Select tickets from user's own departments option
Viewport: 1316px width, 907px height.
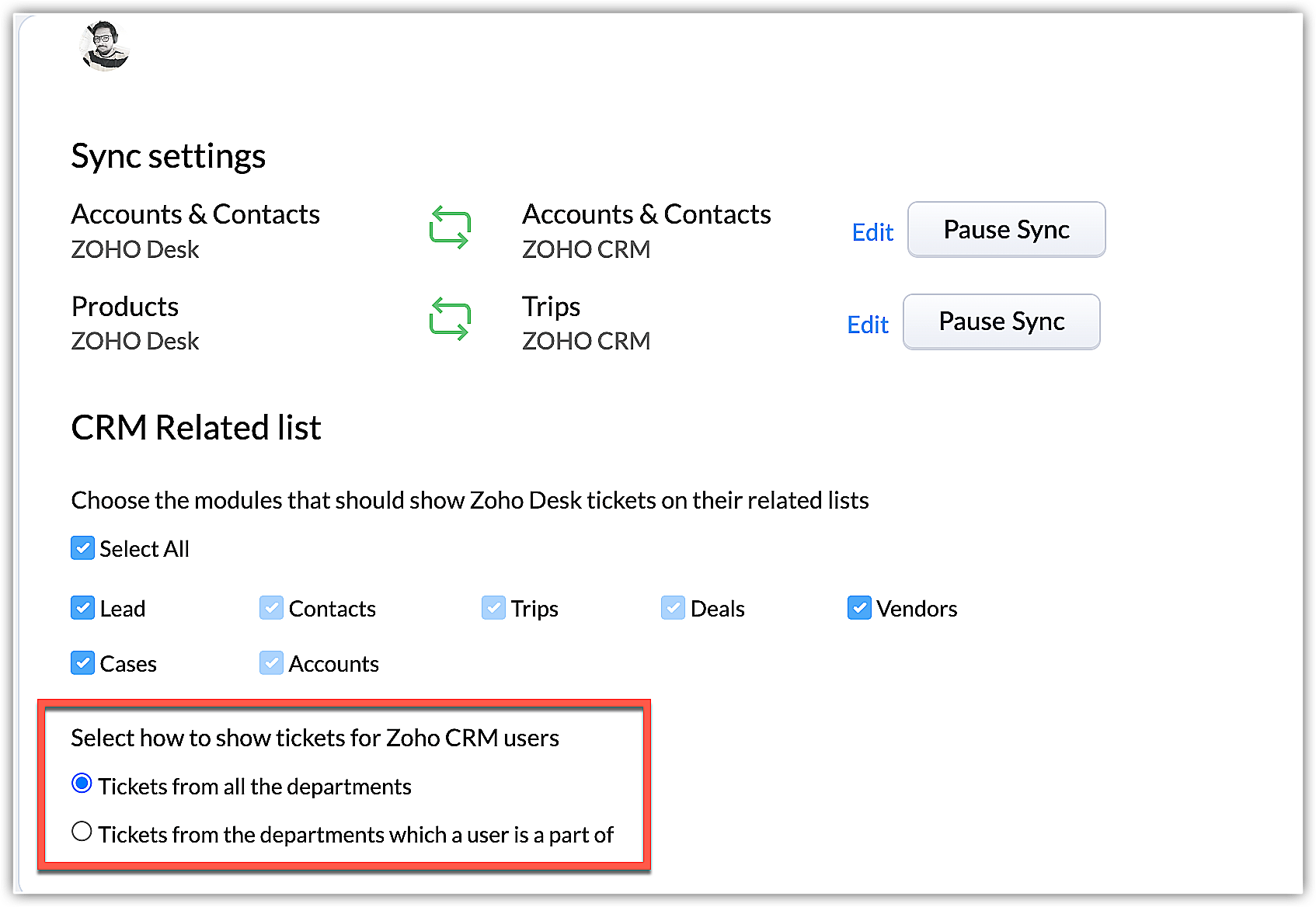pos(82,832)
